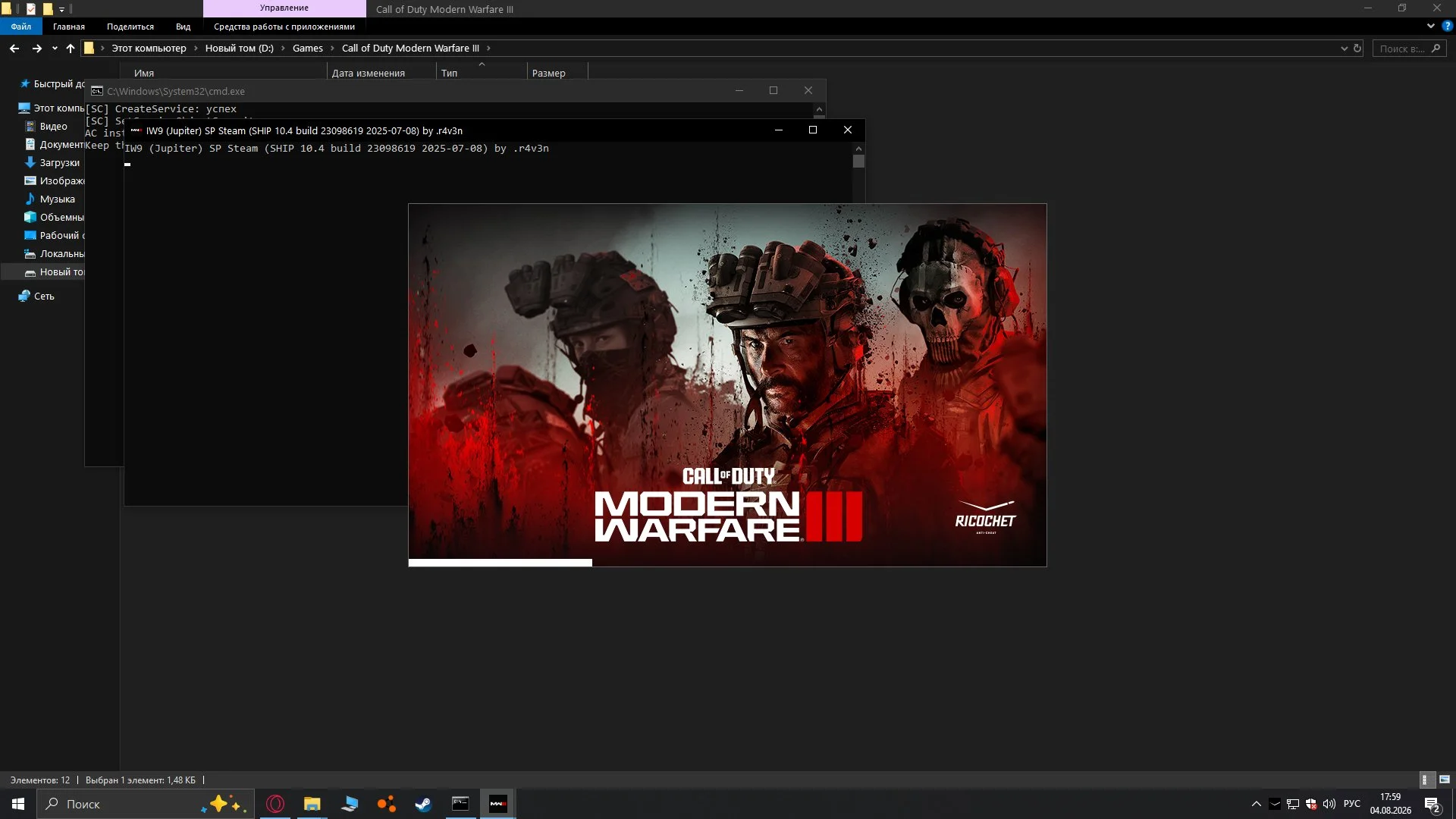
Task: Open Steam from the taskbar
Action: coord(423,804)
